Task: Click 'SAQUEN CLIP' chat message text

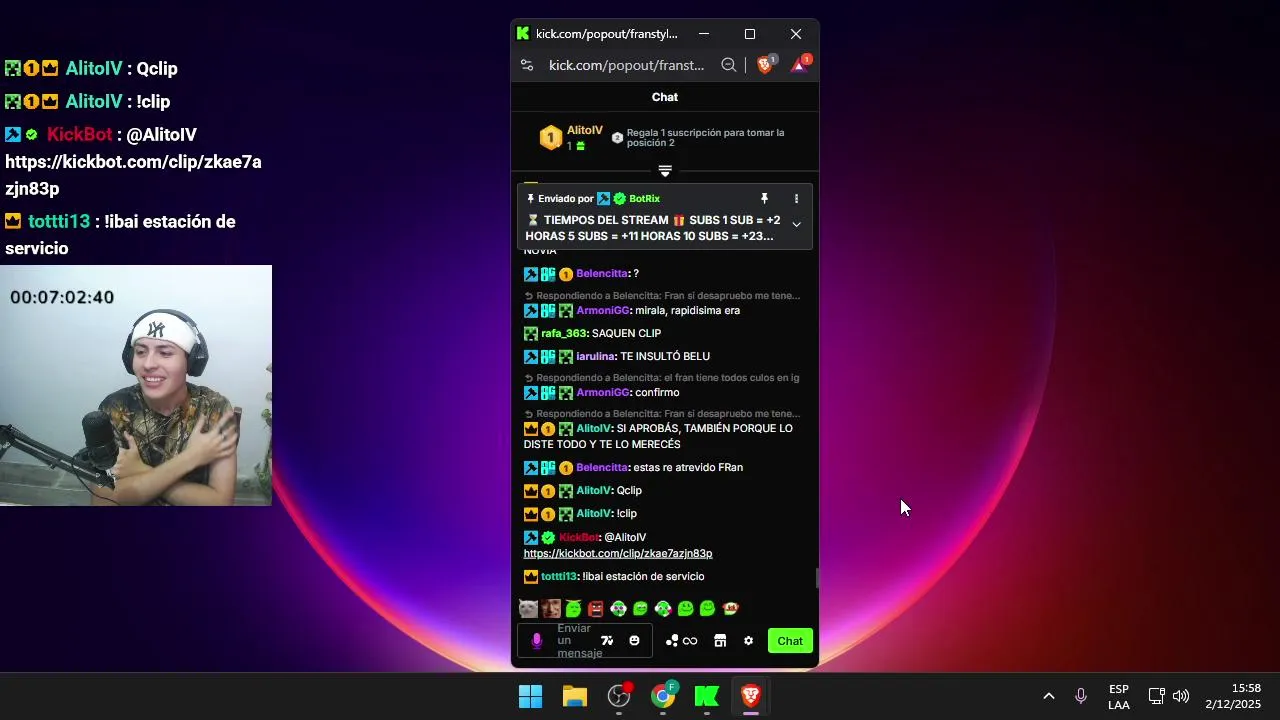Action: pyautogui.click(x=626, y=333)
